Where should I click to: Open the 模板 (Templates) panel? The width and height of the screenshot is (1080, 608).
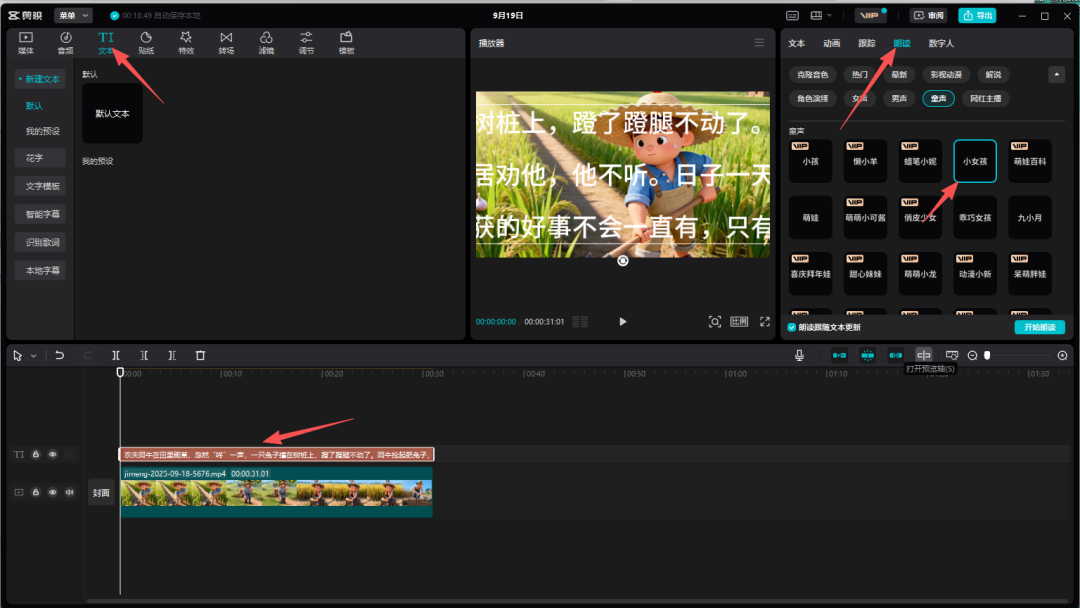click(346, 43)
